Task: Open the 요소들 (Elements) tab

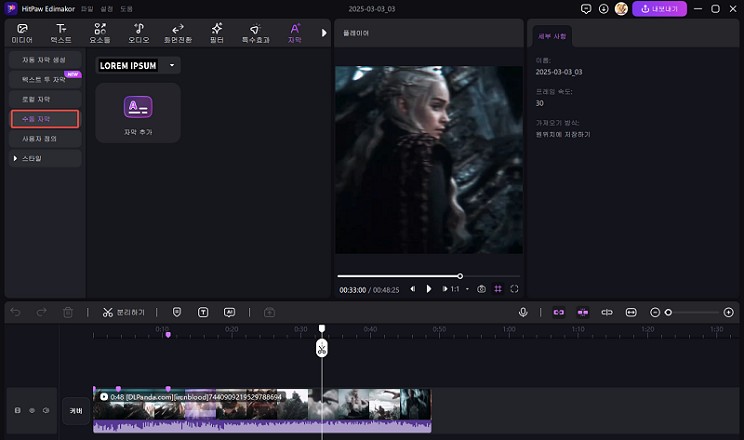Action: tap(100, 33)
